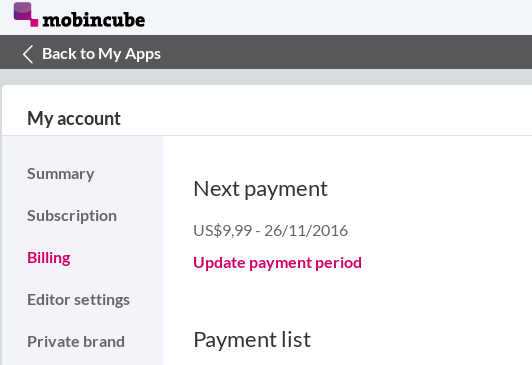
Task: Click the Next payment heading
Action: 261,189
